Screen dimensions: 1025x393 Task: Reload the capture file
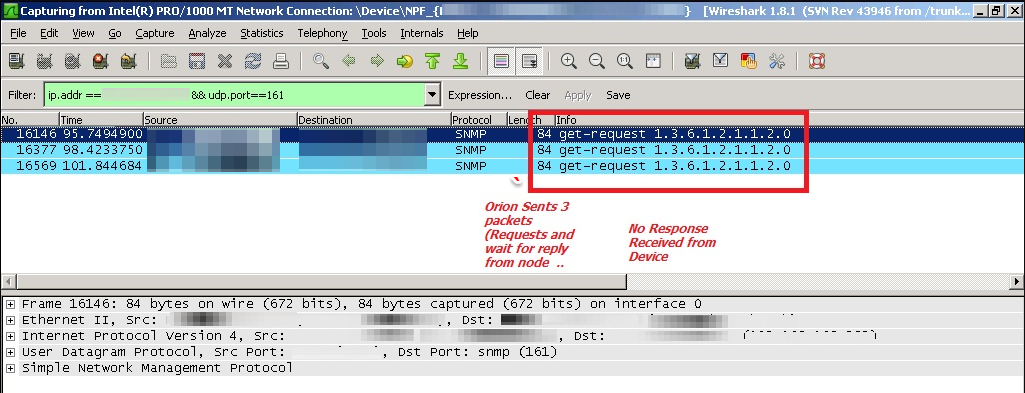[x=253, y=61]
